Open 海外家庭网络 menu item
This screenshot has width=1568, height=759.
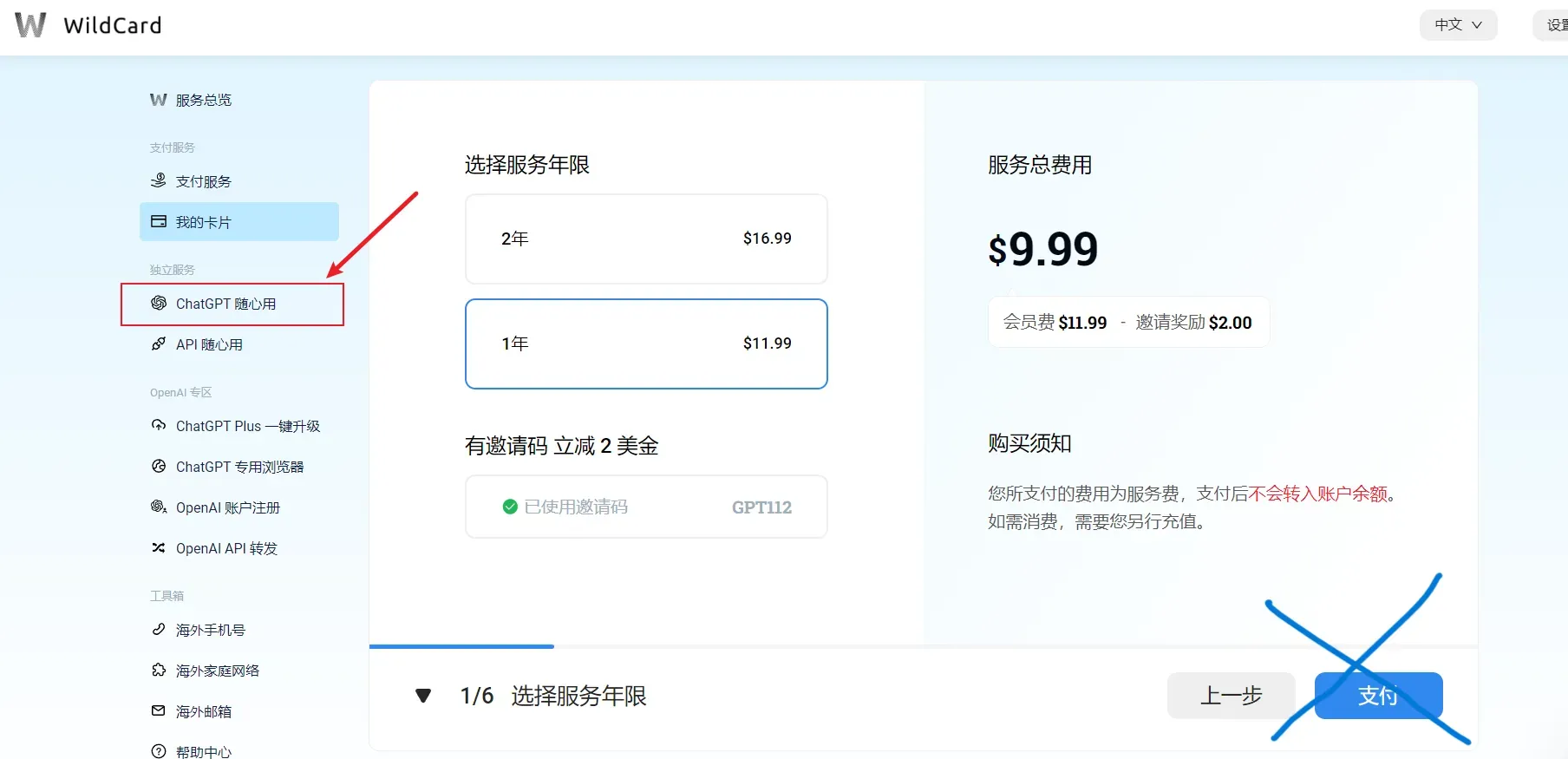(239, 671)
